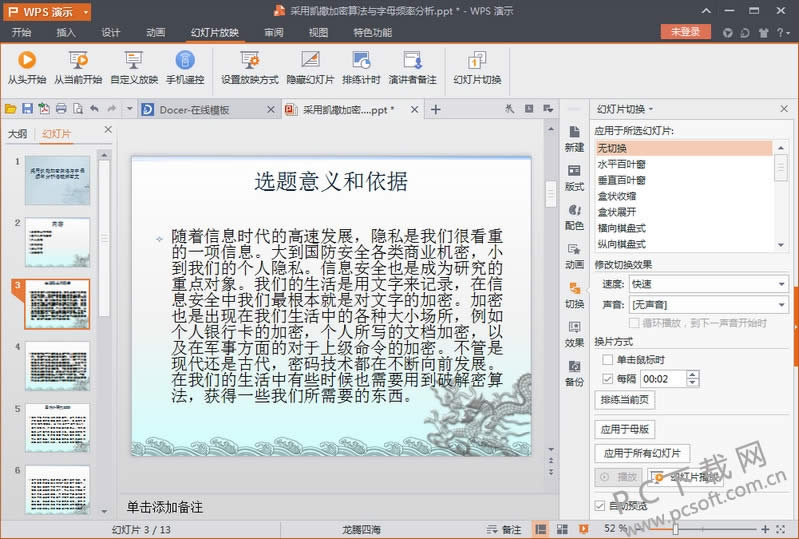Click the 从头开始 play from start icon

coord(27,61)
